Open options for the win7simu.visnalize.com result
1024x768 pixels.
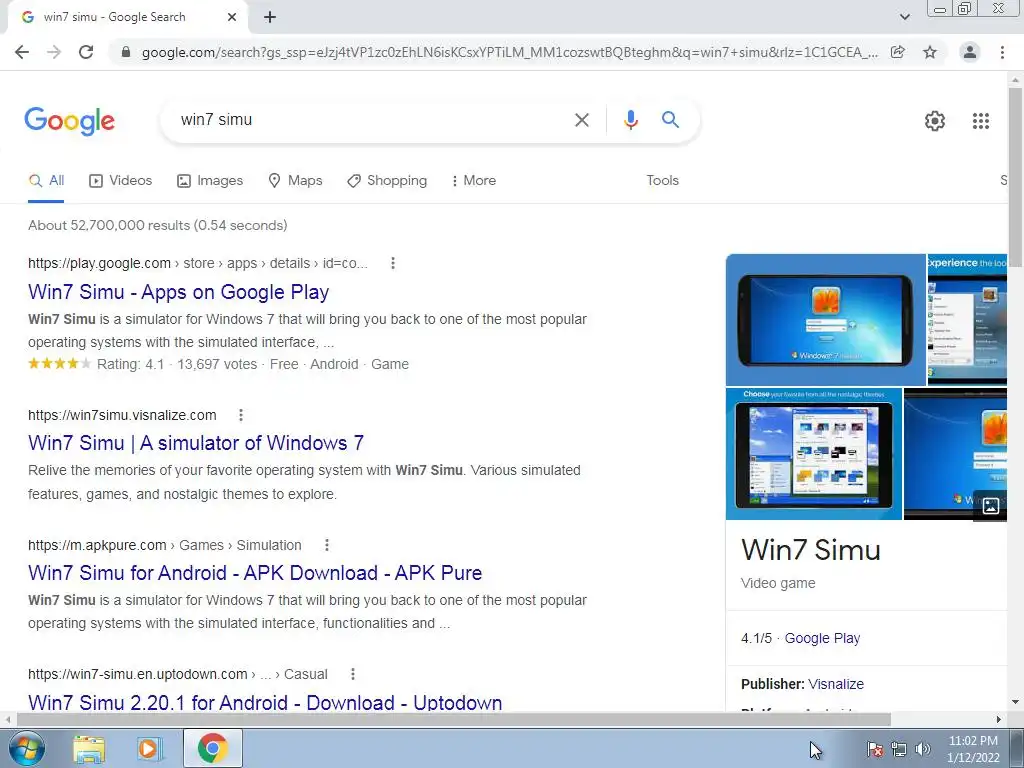pyautogui.click(x=241, y=415)
